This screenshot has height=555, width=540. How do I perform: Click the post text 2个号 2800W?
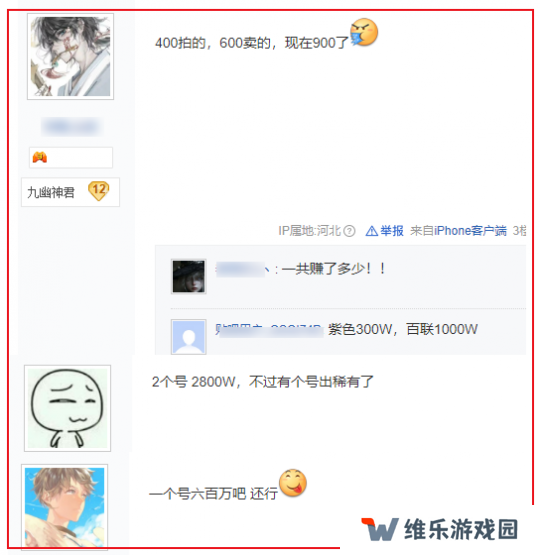point(194,382)
